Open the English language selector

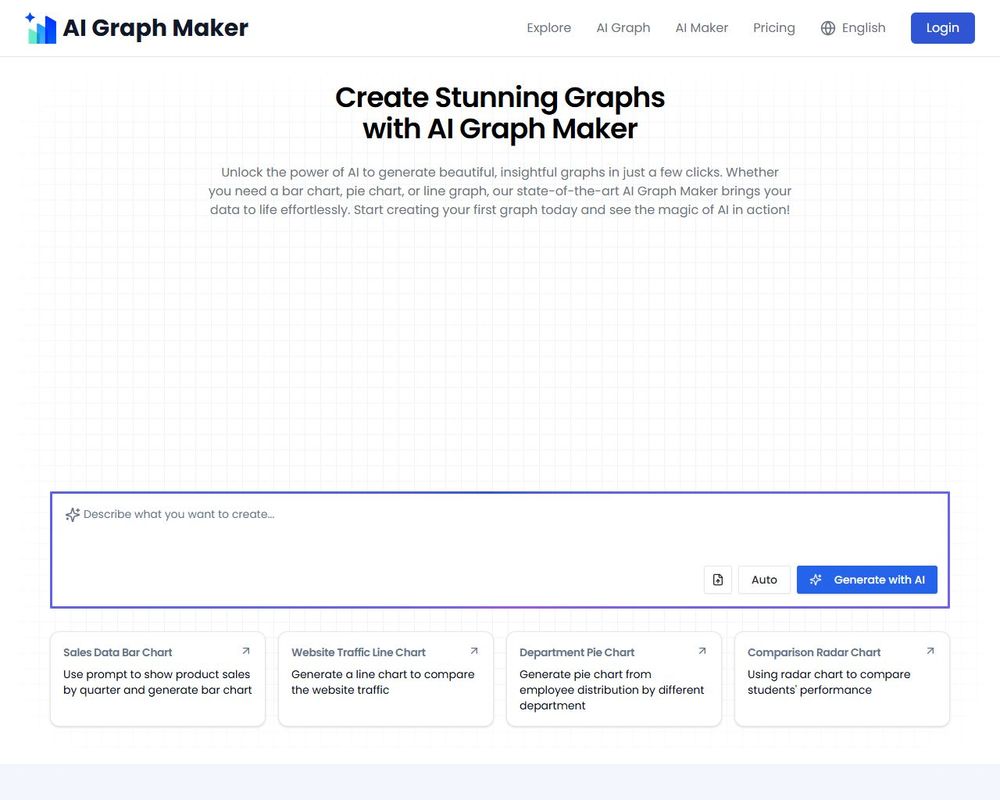coord(853,28)
